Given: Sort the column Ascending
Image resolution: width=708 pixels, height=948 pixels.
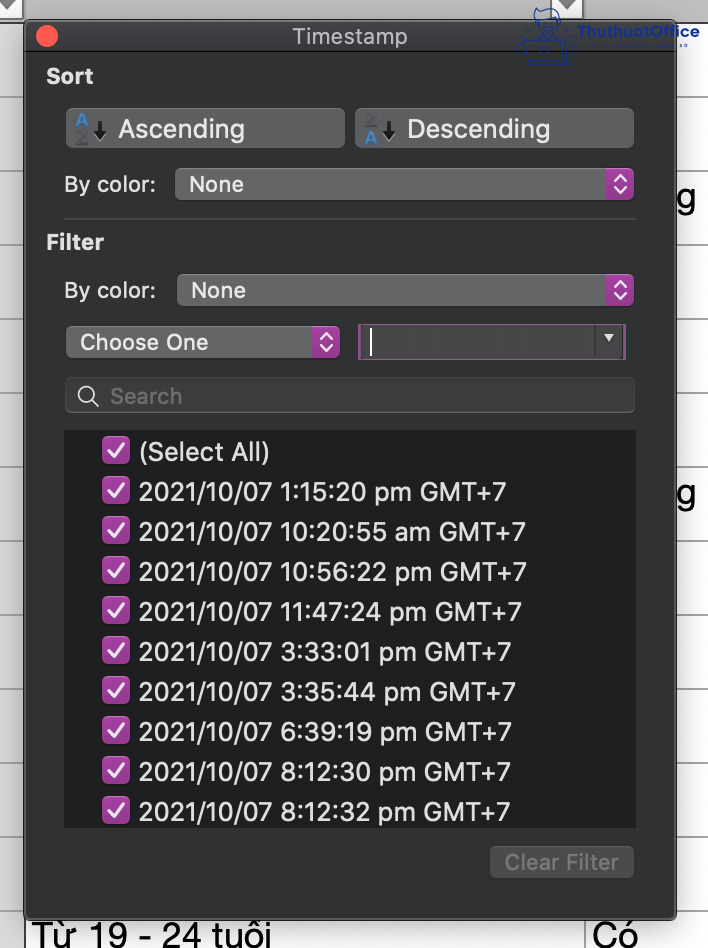Looking at the screenshot, I should pos(205,129).
